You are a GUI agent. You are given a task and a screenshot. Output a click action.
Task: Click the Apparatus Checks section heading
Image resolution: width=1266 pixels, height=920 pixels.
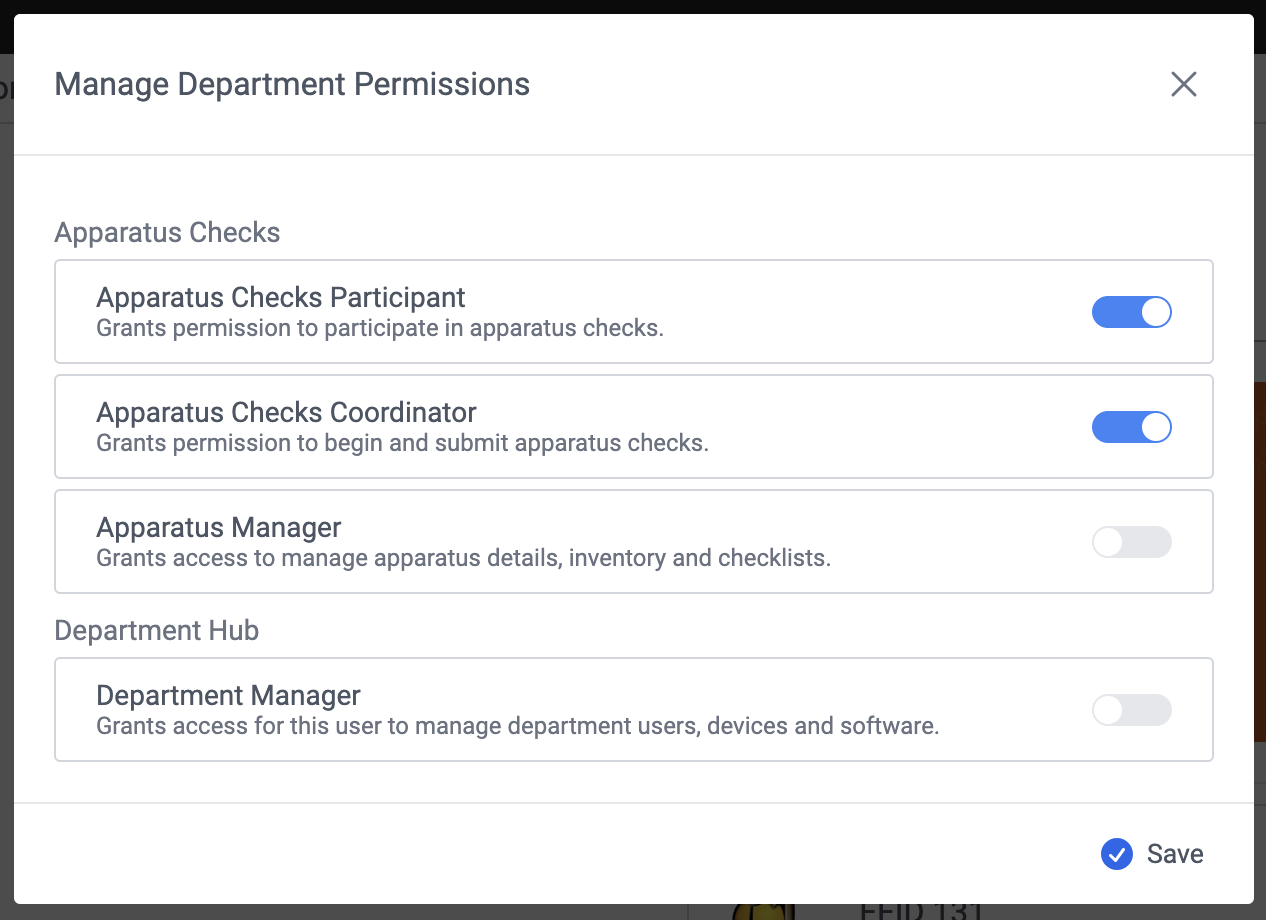coord(167,233)
